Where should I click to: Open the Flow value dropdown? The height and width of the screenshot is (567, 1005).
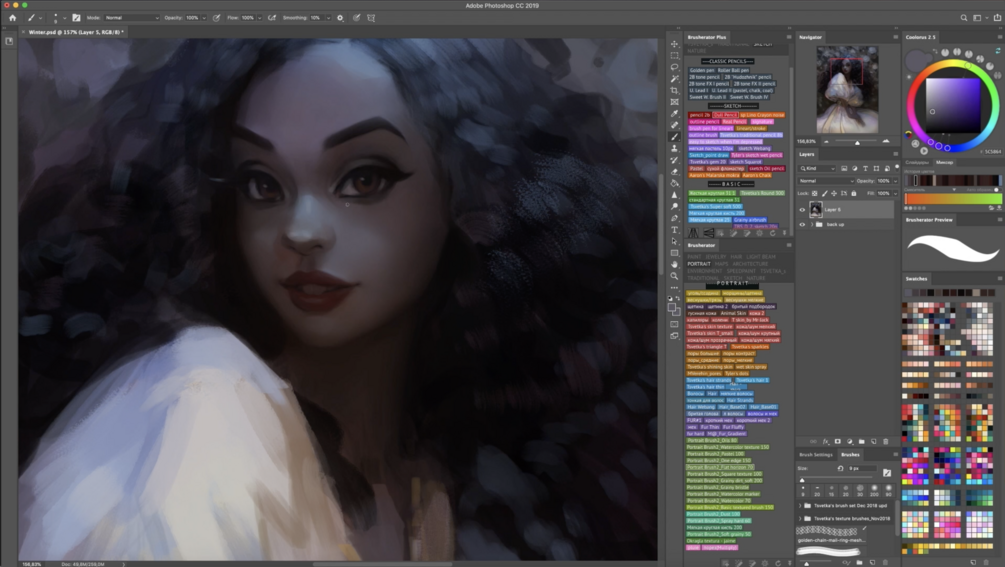(x=259, y=18)
